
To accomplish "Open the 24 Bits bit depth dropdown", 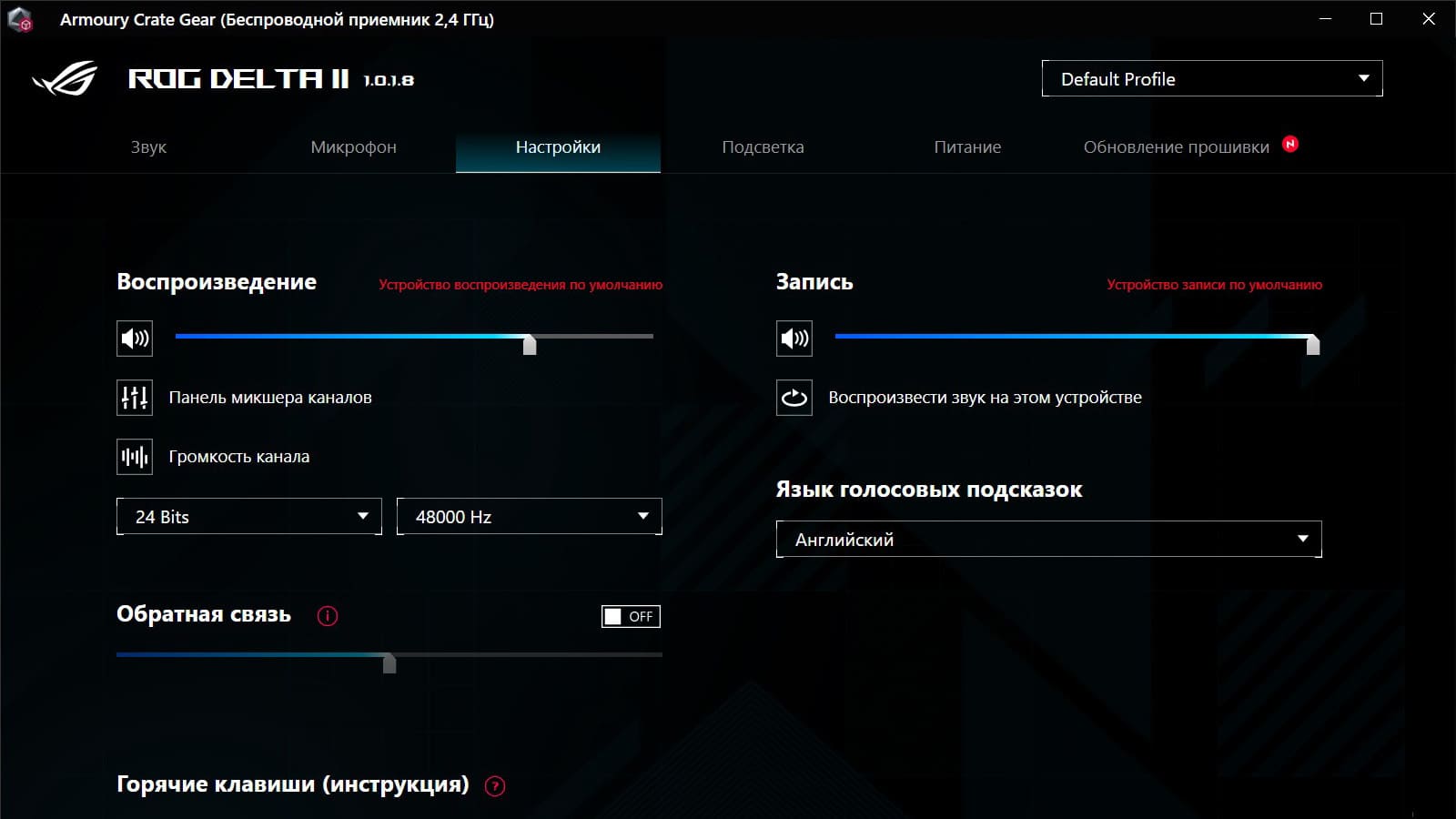I will click(x=249, y=517).
